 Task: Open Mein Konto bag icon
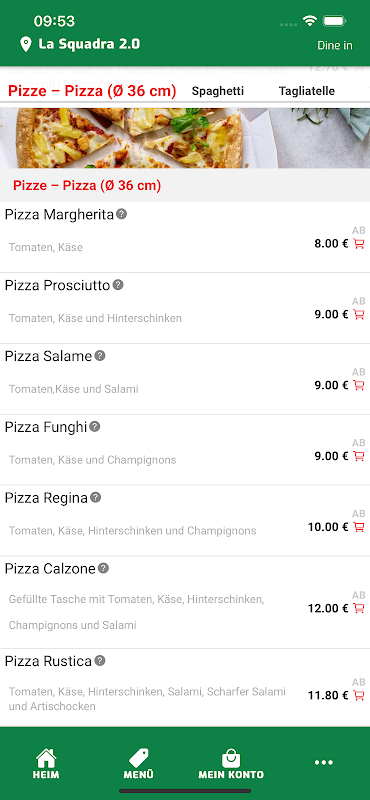[x=231, y=763]
